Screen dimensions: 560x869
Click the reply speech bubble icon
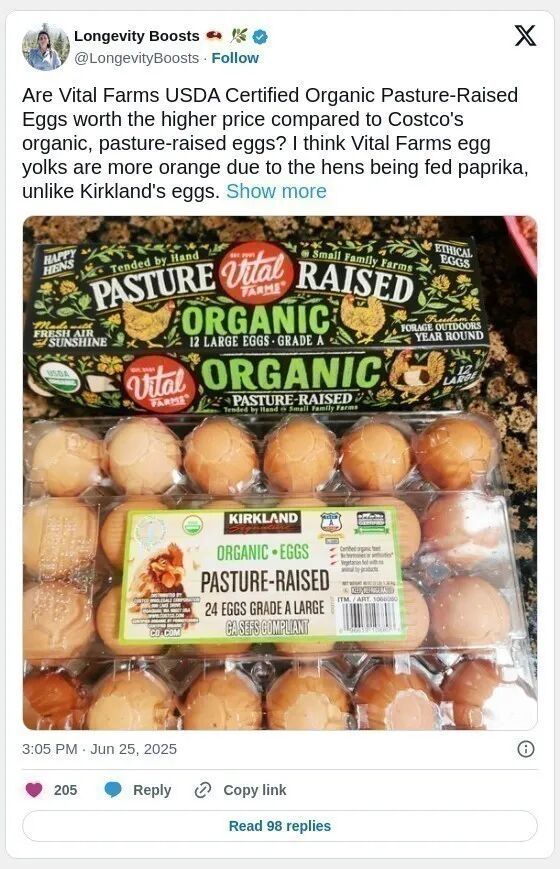pos(113,790)
